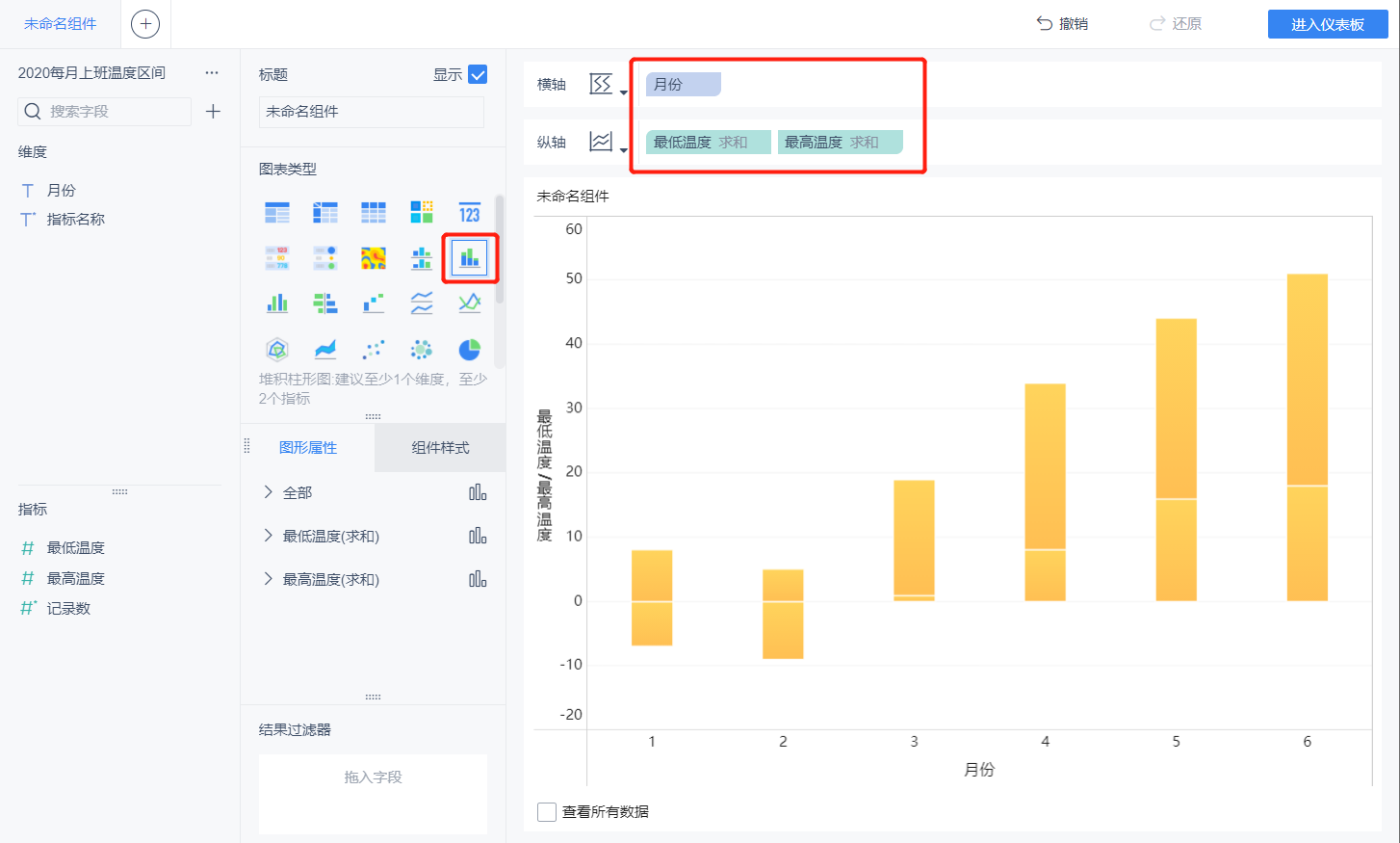Switch to the 组件样式 tab
Image resolution: width=1400 pixels, height=843 pixels.
coord(440,448)
